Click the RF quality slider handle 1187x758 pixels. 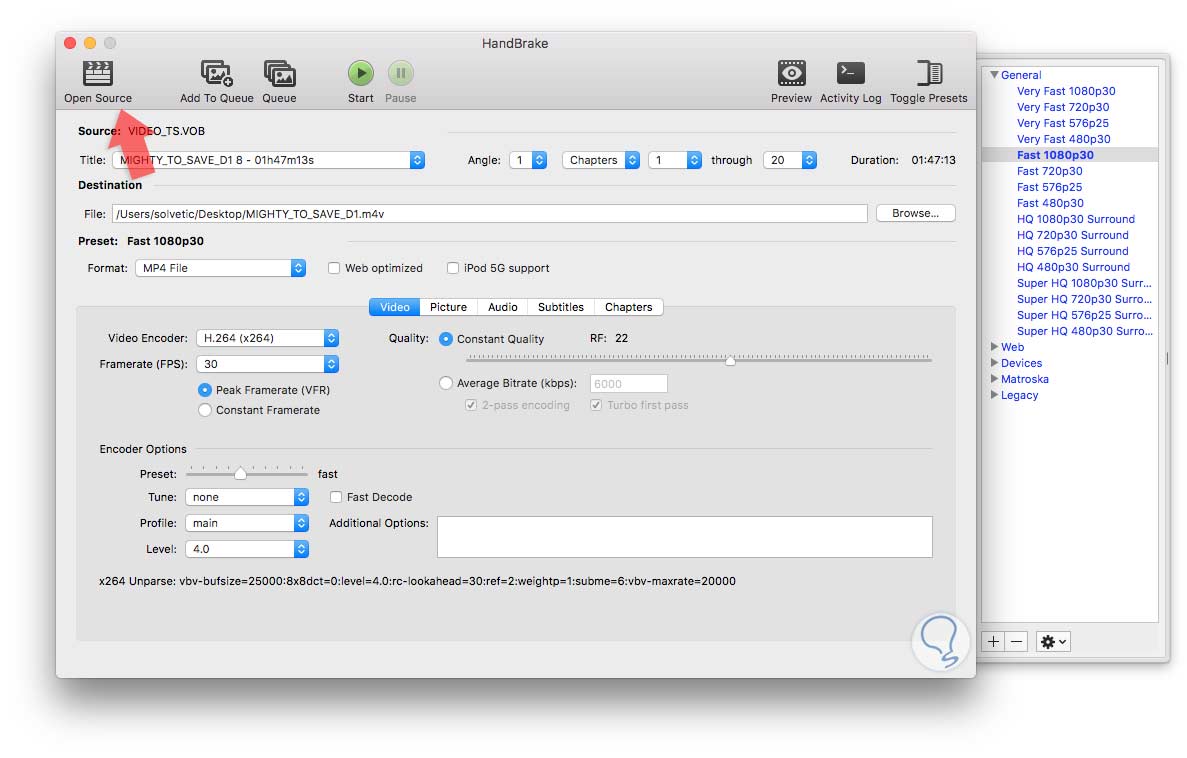pos(730,360)
